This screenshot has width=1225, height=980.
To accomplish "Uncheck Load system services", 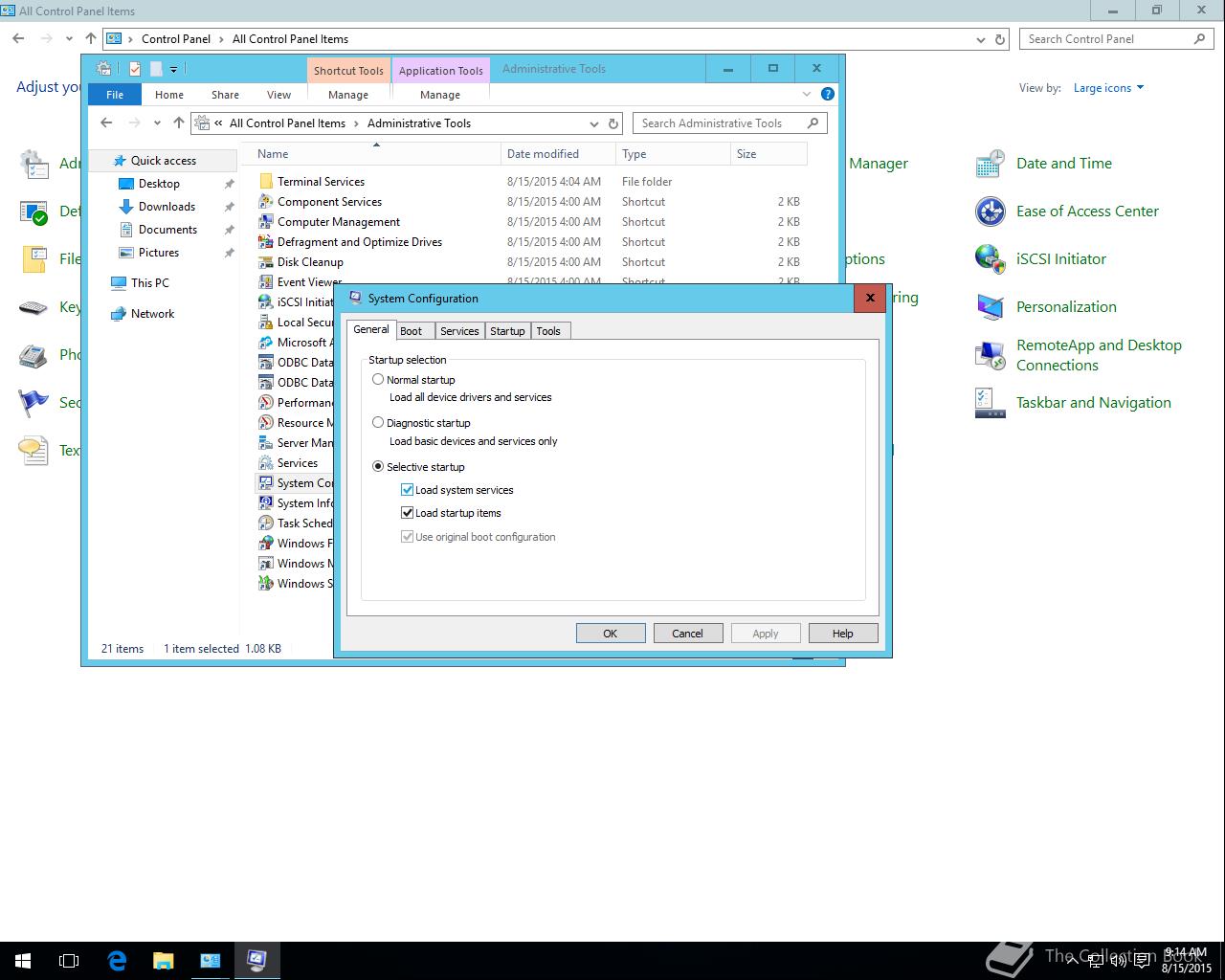I will (408, 490).
